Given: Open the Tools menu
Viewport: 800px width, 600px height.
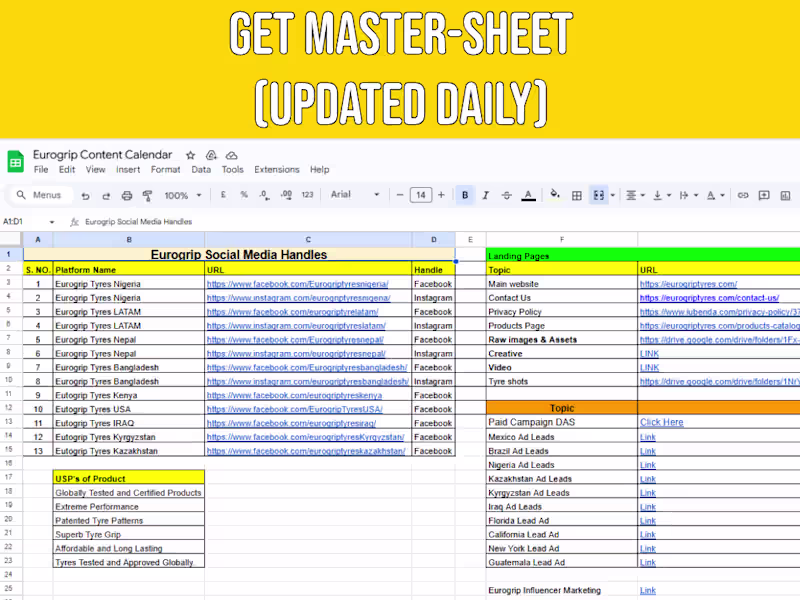Looking at the screenshot, I should click(232, 169).
